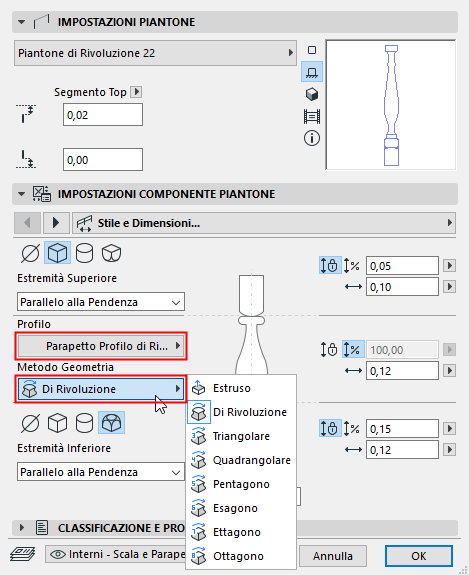Select the rail-section preview icon
The height and width of the screenshot is (575, 469).
click(312, 117)
